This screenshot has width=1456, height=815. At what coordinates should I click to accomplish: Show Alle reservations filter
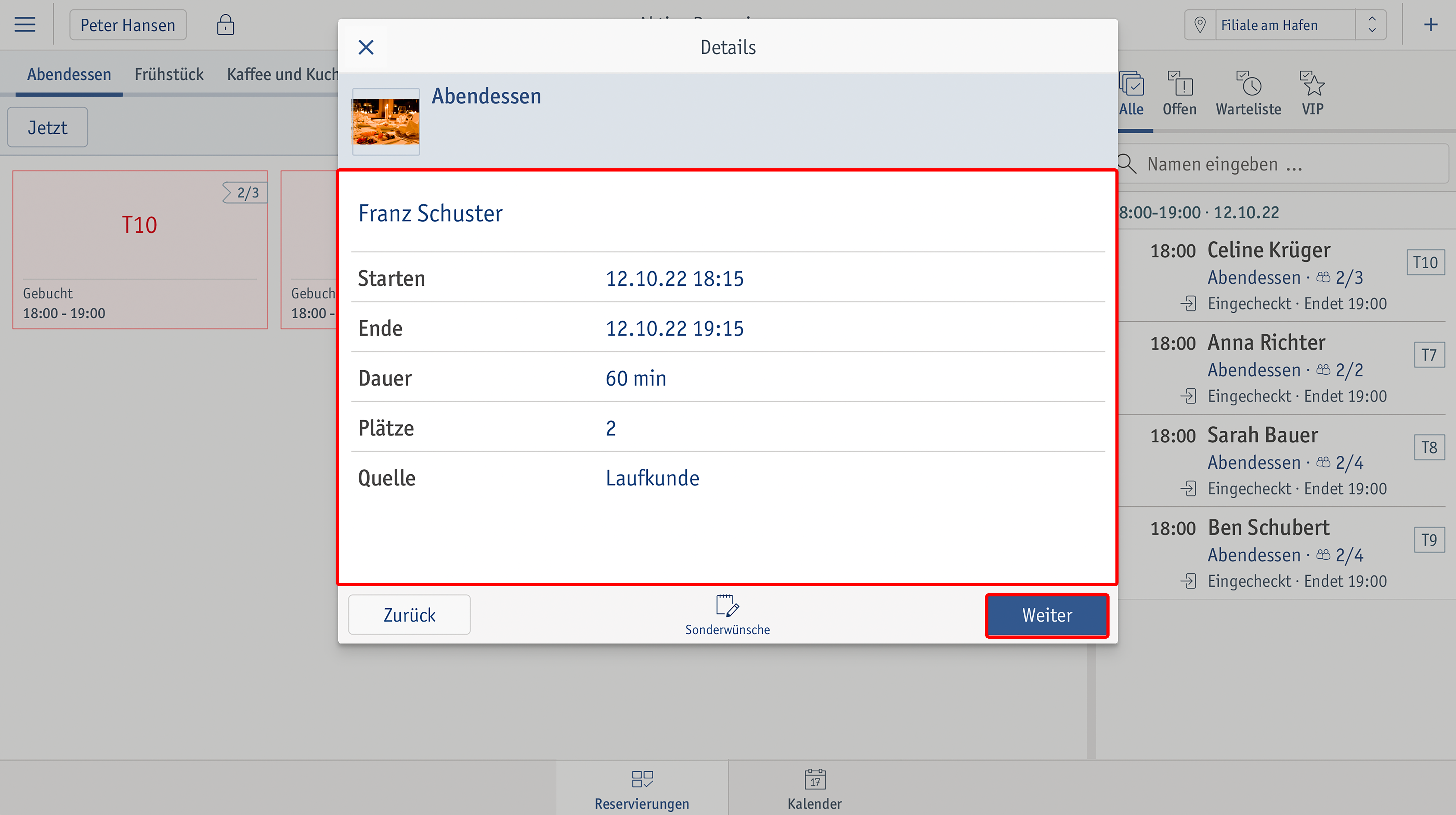(1132, 94)
